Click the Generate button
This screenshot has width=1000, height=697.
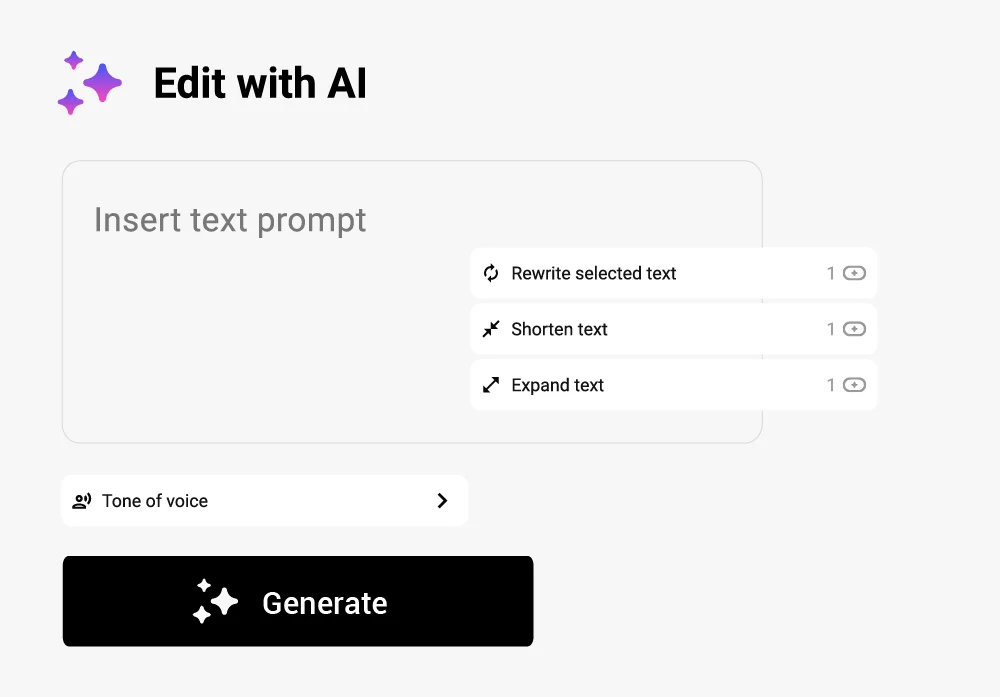click(298, 601)
